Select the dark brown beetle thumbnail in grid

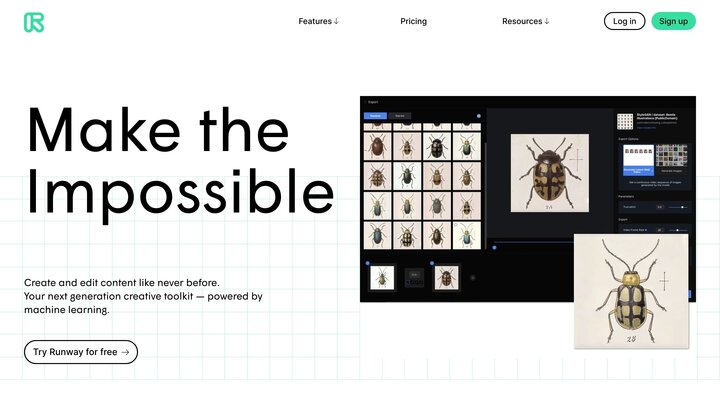click(x=377, y=148)
